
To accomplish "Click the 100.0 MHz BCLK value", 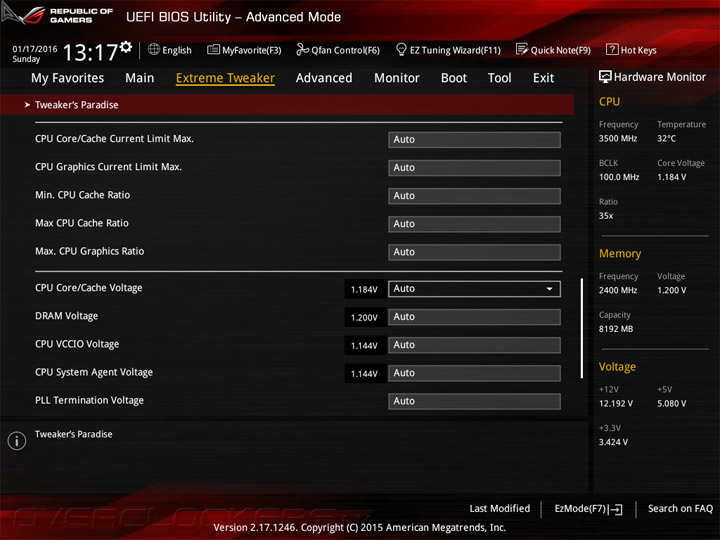I will click(x=619, y=177).
